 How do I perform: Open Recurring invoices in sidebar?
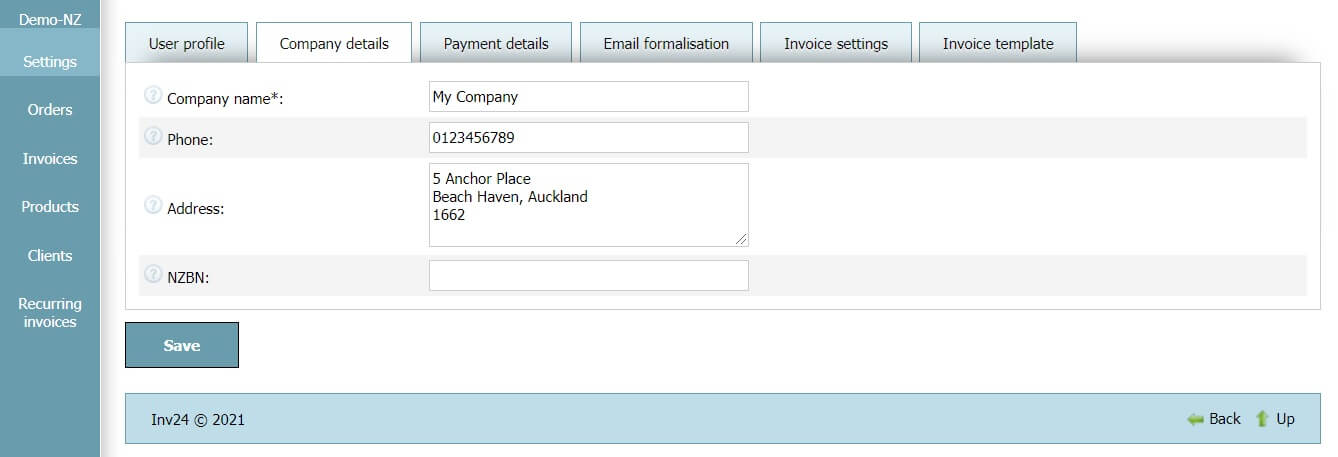click(x=50, y=312)
